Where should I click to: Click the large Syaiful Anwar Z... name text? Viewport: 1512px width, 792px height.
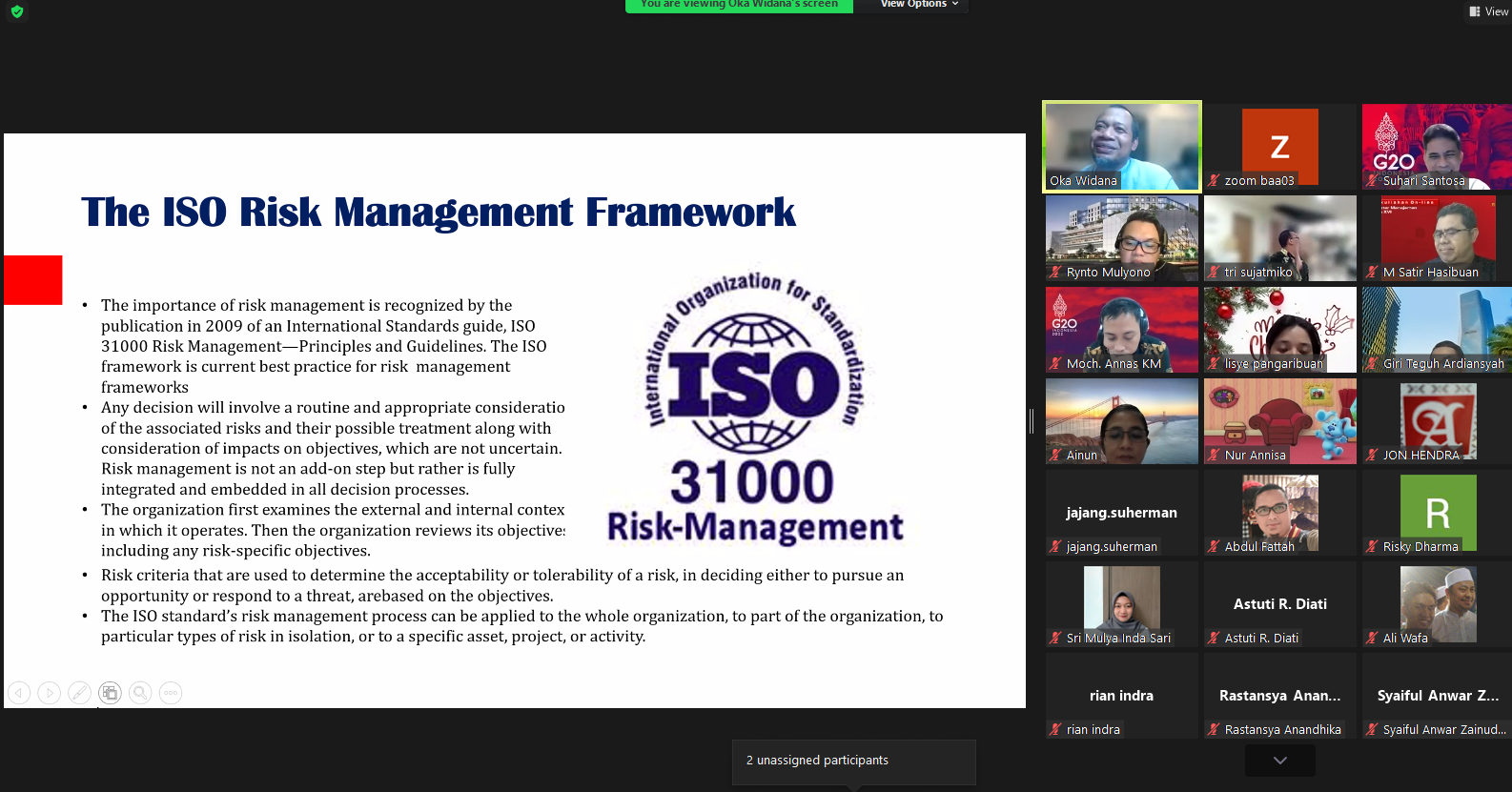click(x=1438, y=696)
